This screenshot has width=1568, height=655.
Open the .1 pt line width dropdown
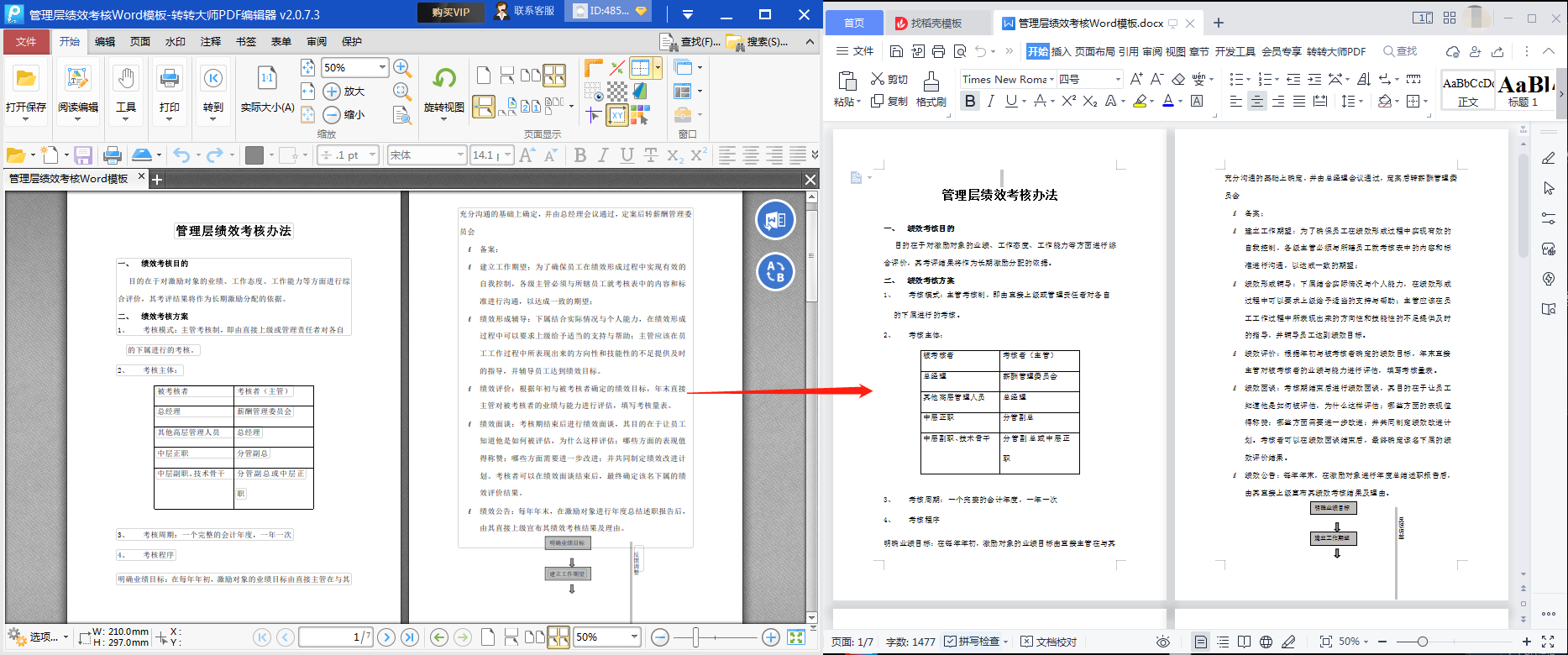tap(372, 155)
